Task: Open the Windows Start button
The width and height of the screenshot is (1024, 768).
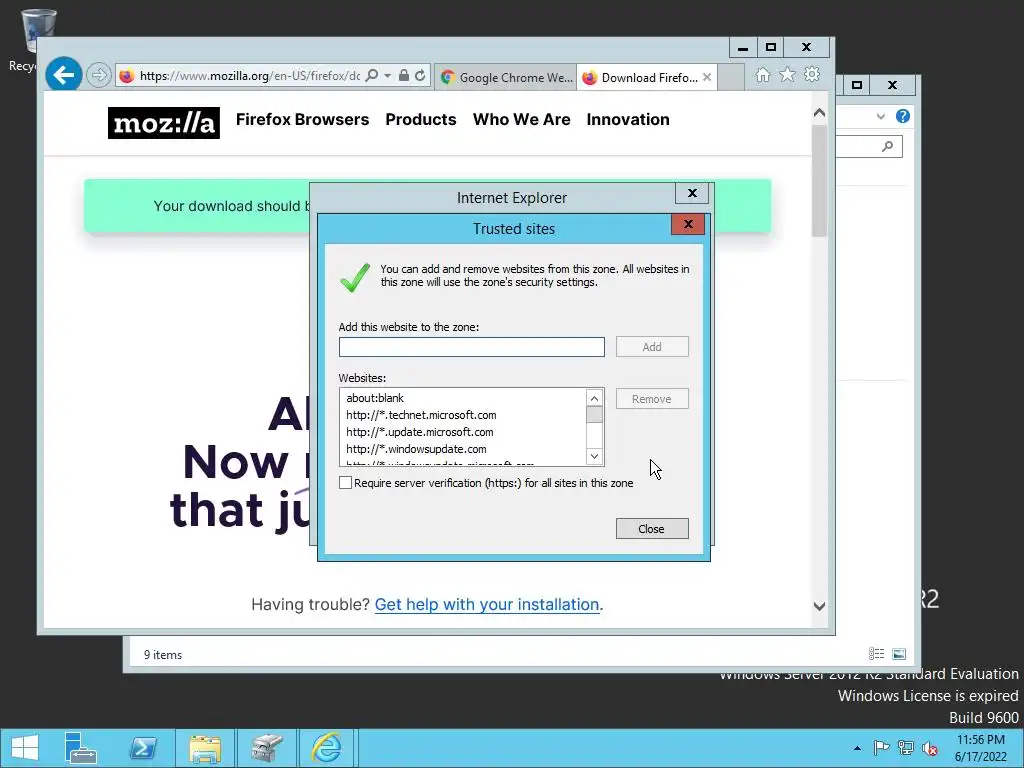Action: (25, 748)
